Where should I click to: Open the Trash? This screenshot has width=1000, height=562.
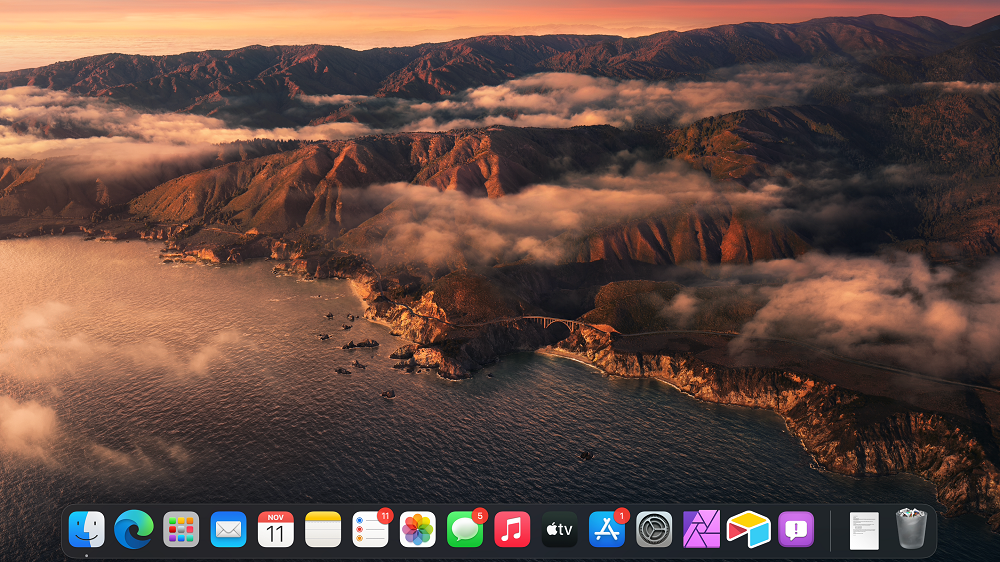(x=911, y=529)
